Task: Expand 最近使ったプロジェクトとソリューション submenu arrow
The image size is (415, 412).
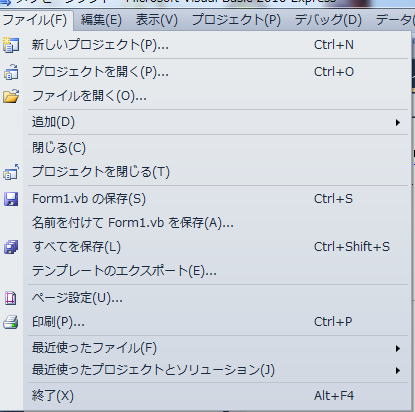Action: click(x=397, y=370)
